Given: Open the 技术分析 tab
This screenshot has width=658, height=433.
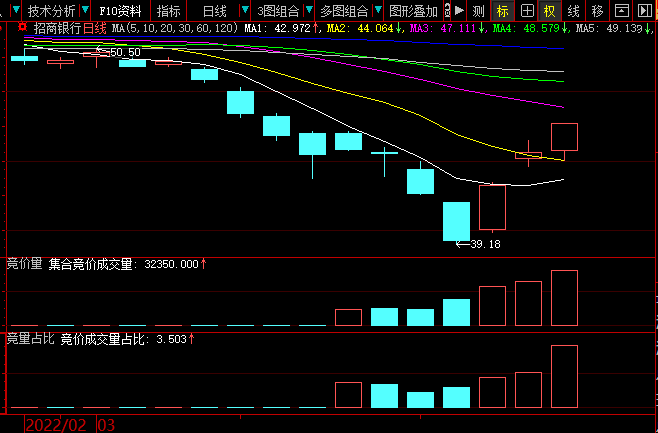Looking at the screenshot, I should (51, 11).
